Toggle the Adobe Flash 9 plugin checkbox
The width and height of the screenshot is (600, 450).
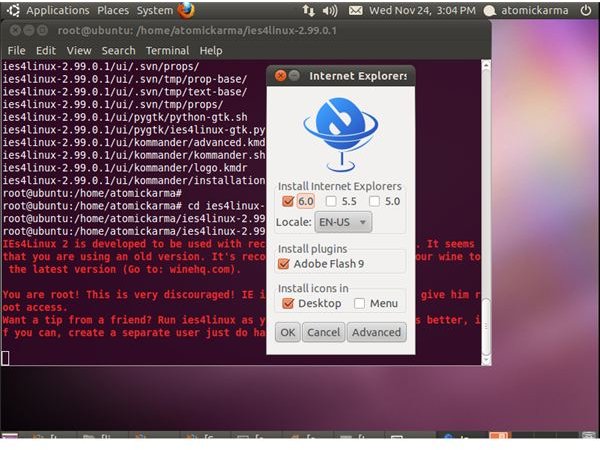coord(284,264)
